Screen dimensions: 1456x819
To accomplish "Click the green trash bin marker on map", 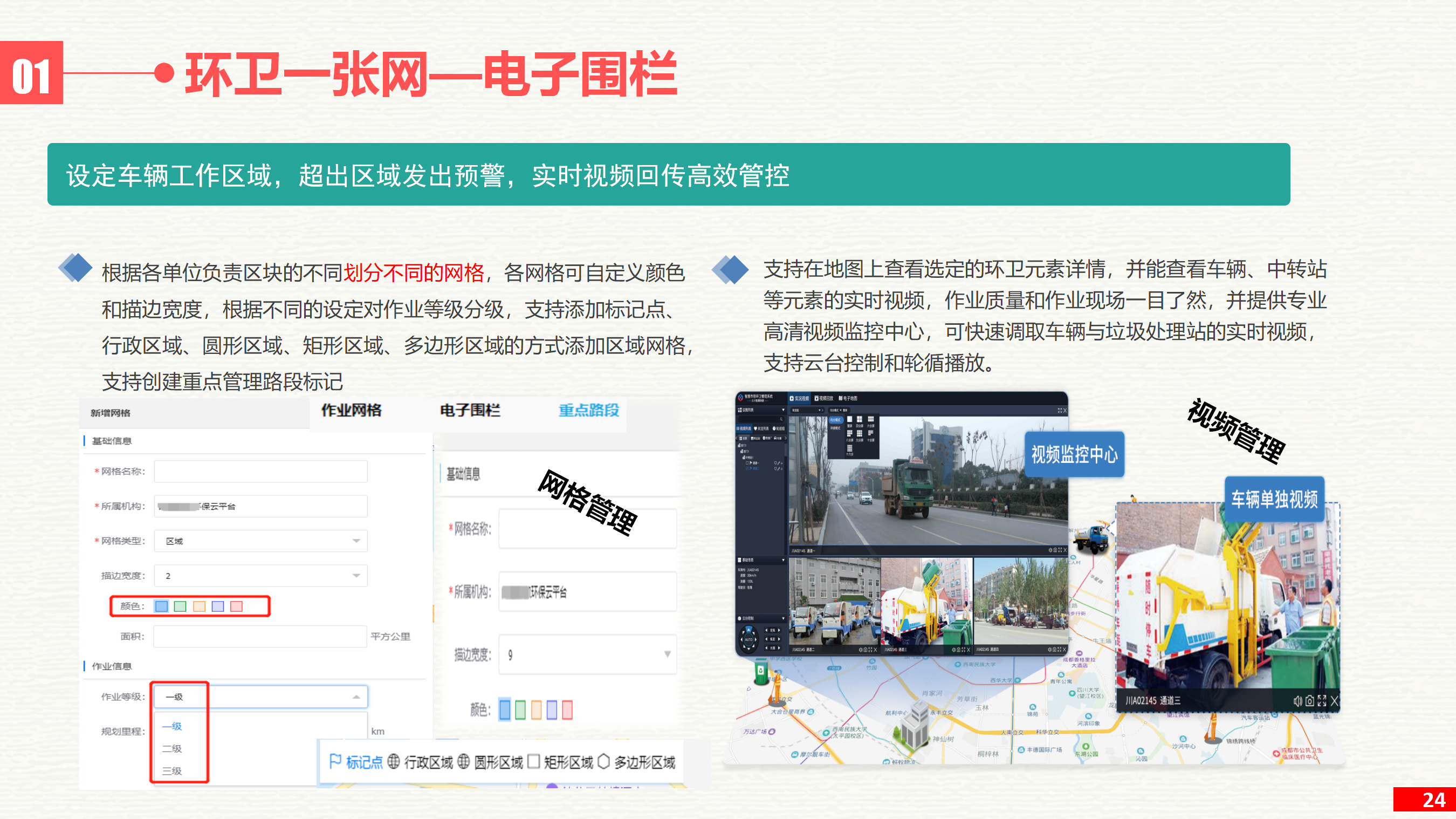I will point(761,671).
